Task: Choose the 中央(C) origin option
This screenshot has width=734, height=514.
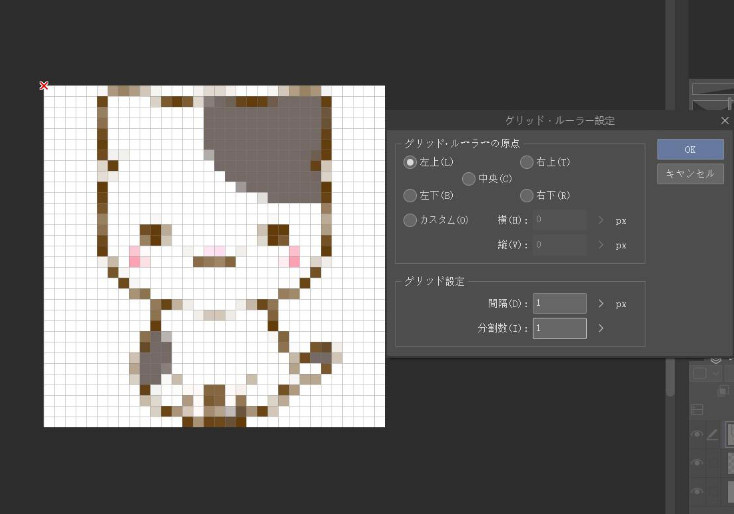Action: (468, 179)
